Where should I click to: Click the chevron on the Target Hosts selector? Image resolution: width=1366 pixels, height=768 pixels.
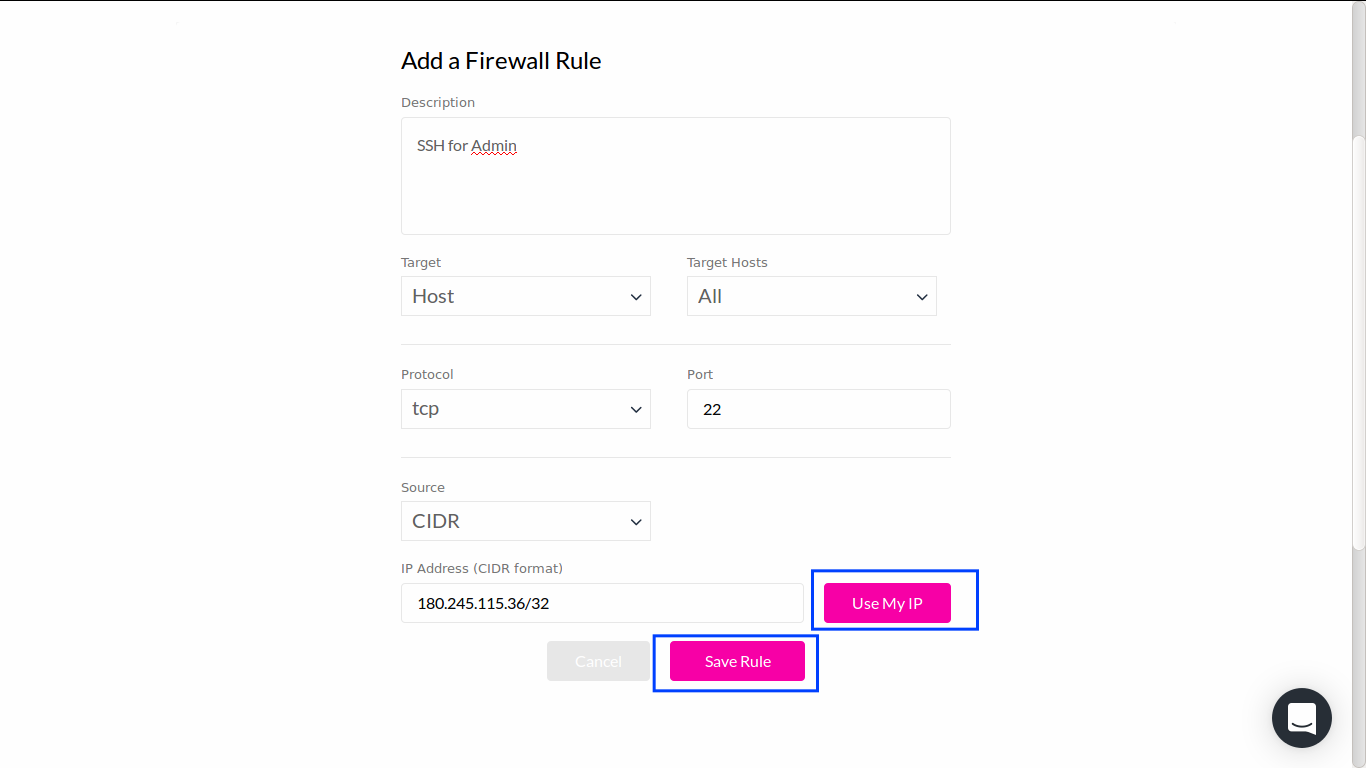click(x=921, y=296)
